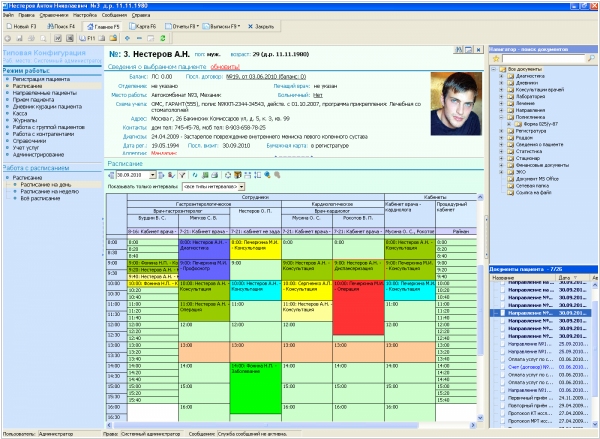The width and height of the screenshot is (600, 439).
Task: Open the Расписание на неделю view
Action: tap(50, 191)
